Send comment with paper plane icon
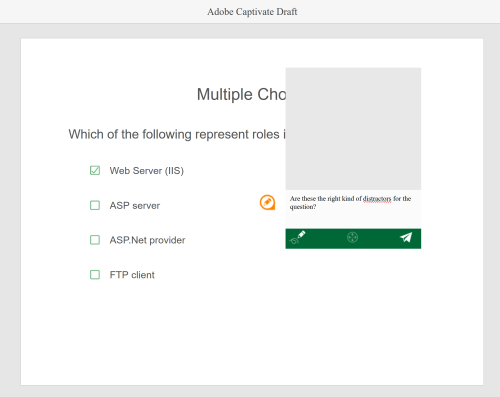 [406, 237]
